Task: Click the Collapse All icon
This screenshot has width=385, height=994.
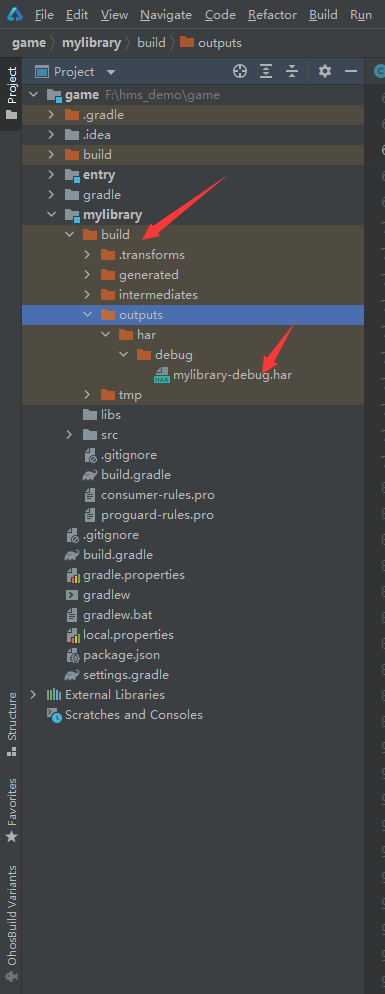Action: click(x=292, y=72)
